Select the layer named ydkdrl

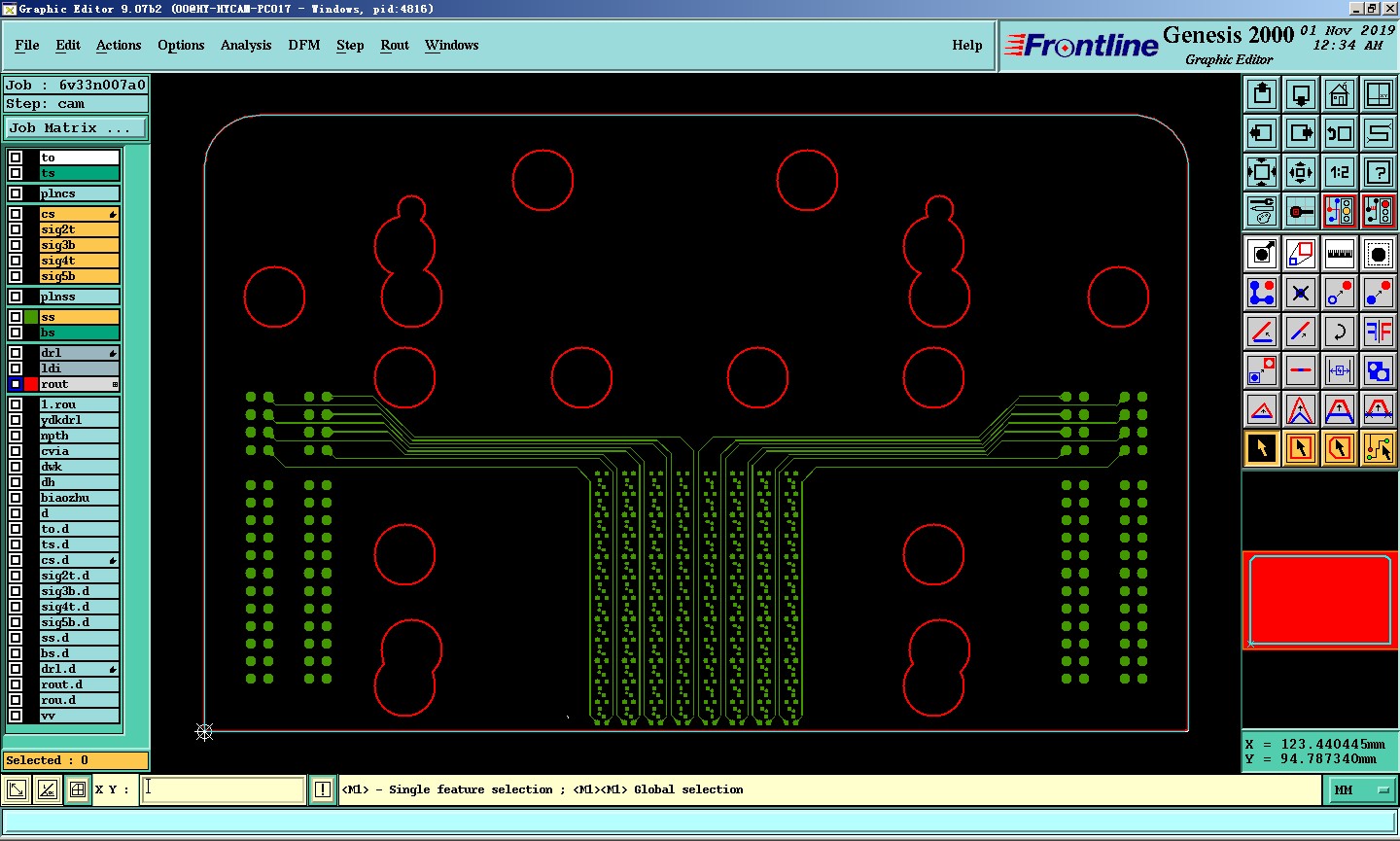[80, 420]
